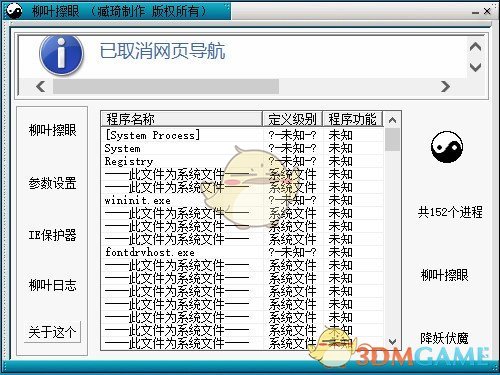The width and height of the screenshot is (500, 375).
Task: Minimize the 柳叶擦眼 window
Action: (475, 12)
